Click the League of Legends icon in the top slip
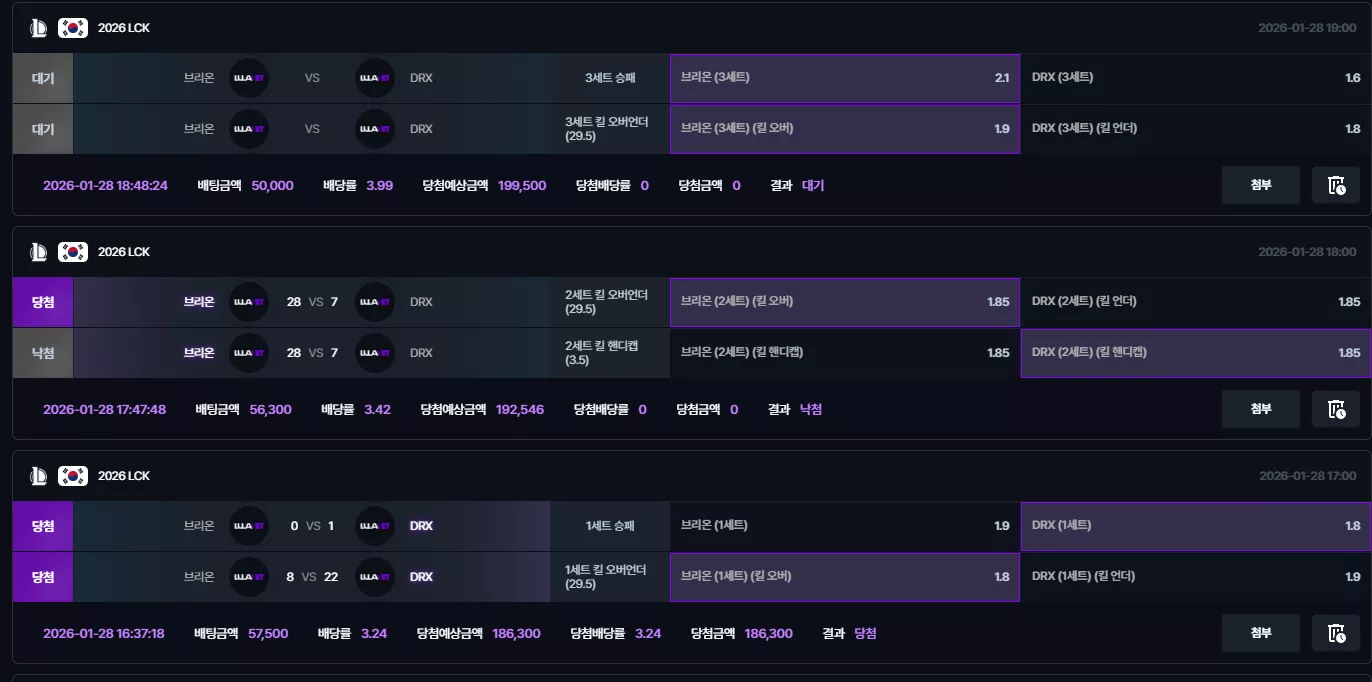The width and height of the screenshot is (1372, 682). tap(39, 28)
